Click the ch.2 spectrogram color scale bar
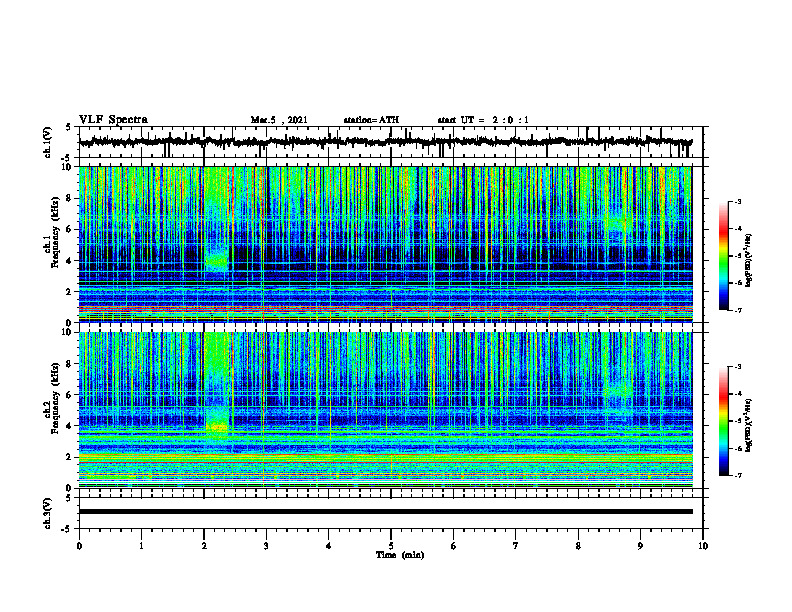792x612 pixels. tap(723, 421)
